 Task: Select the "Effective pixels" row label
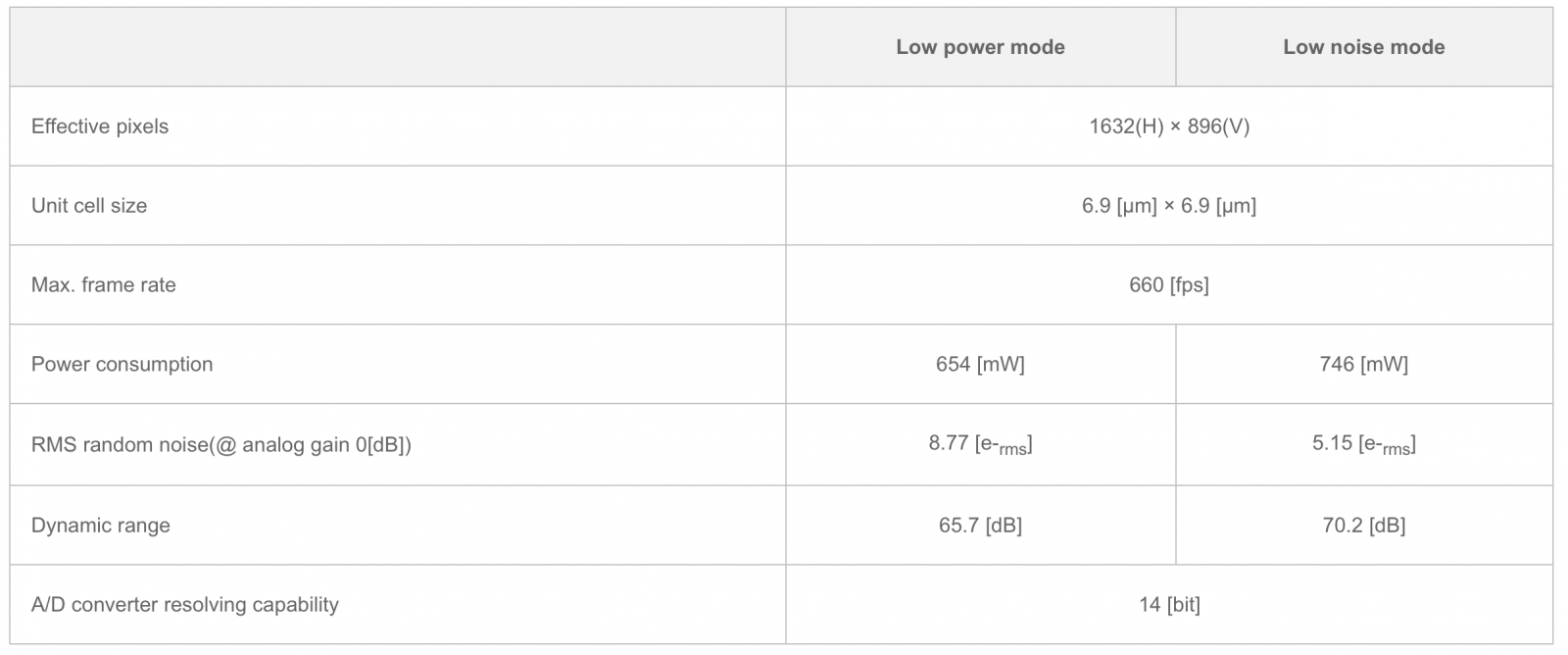100,126
